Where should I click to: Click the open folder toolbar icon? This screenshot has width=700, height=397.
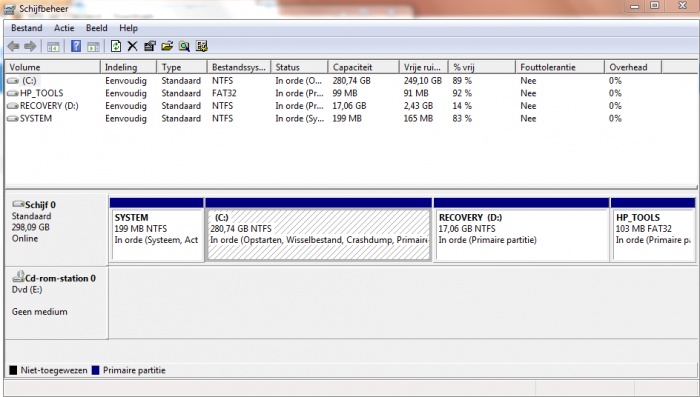167,46
